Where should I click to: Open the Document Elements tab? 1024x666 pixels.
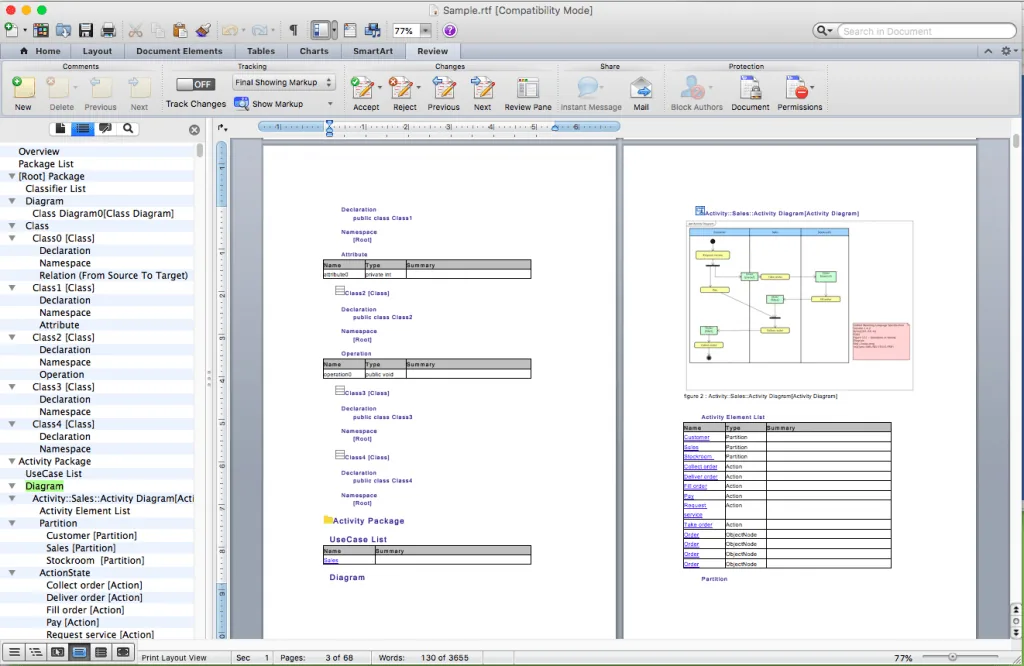pos(179,51)
